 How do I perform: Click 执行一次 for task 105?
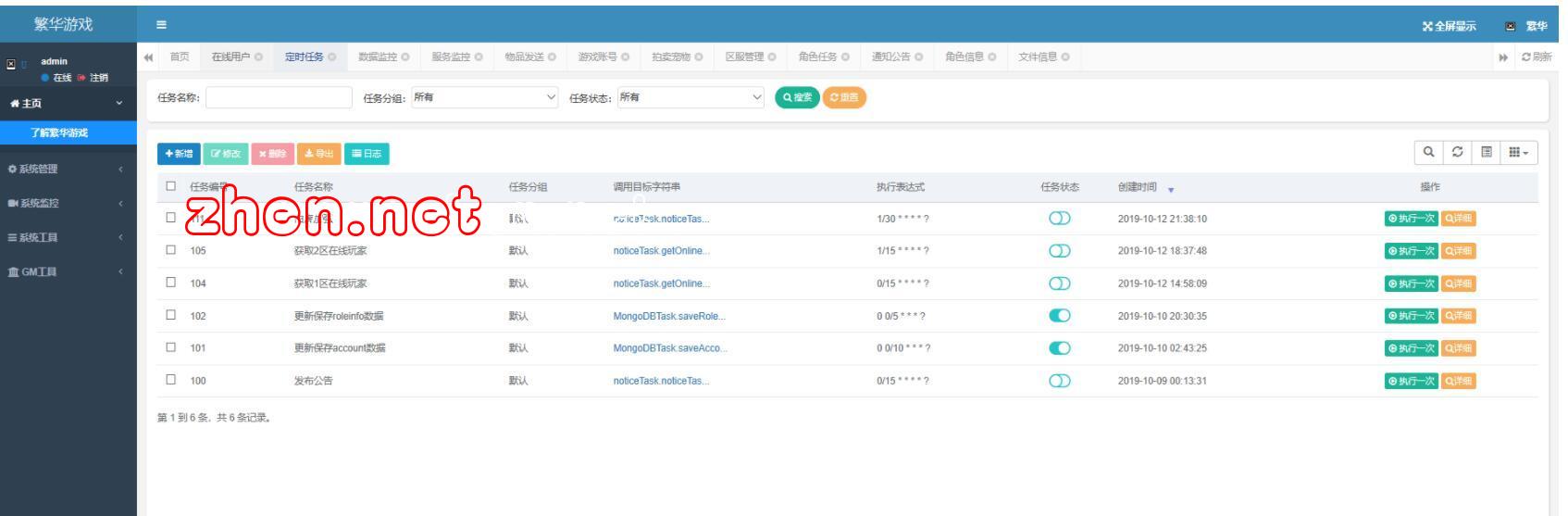tap(1411, 251)
